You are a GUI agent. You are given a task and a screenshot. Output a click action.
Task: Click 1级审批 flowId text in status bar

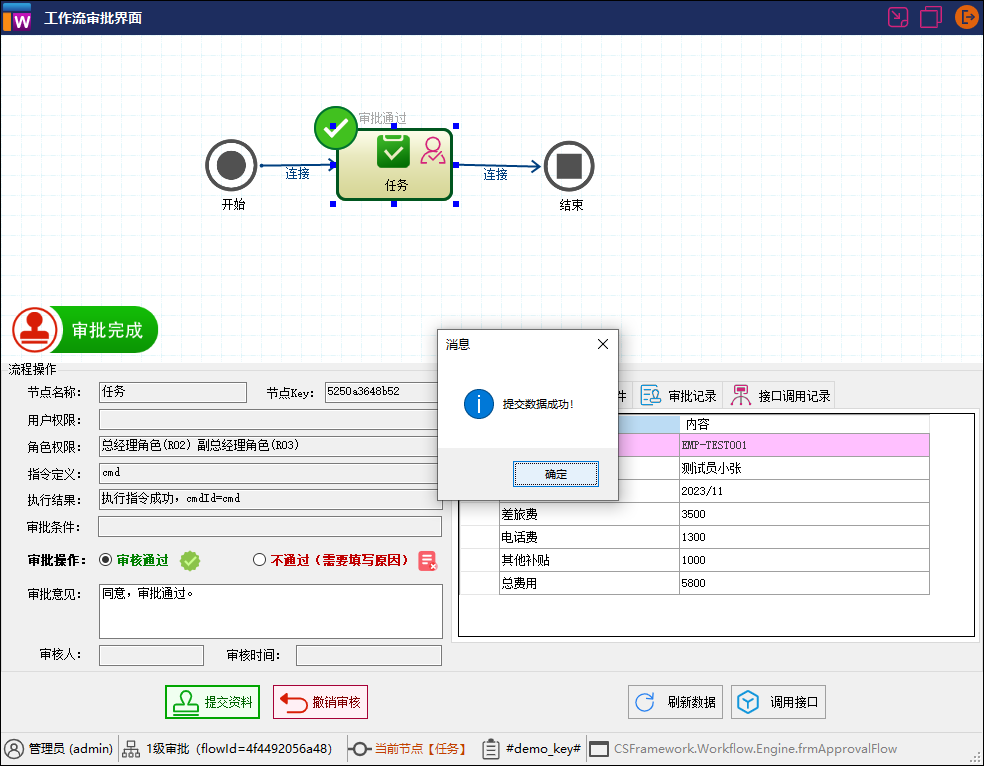(238, 748)
